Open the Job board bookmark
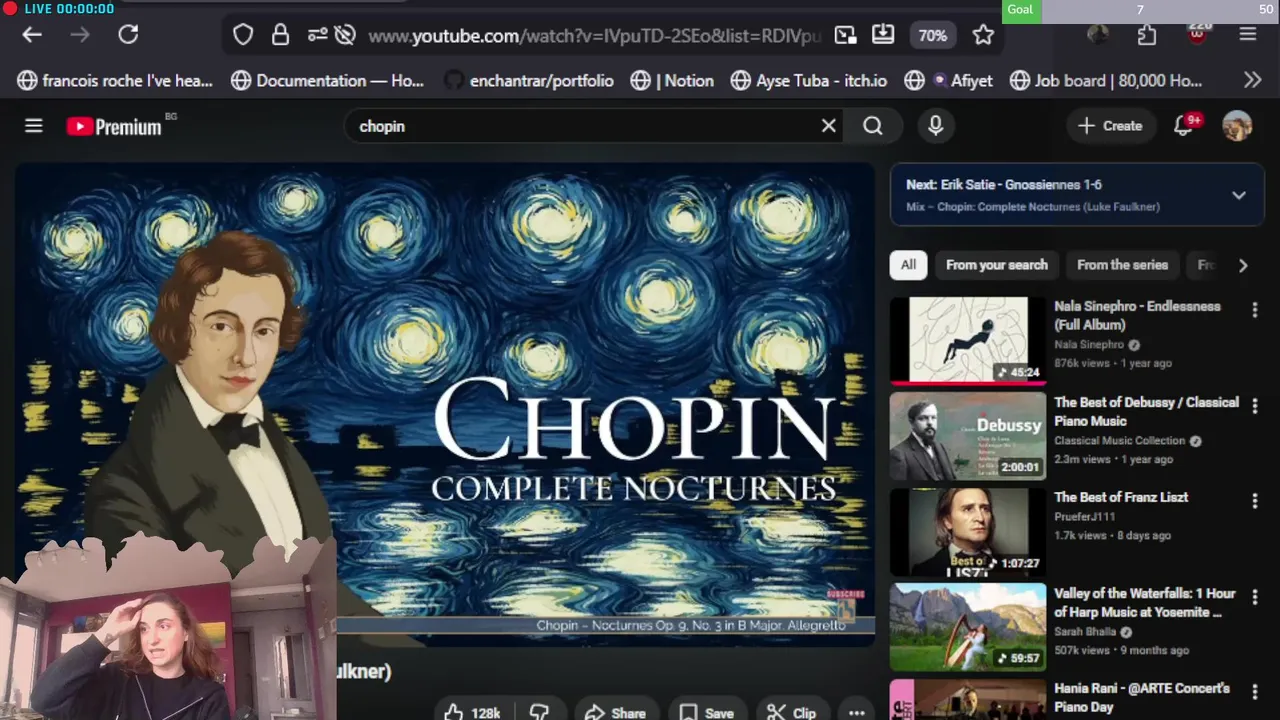1280x720 pixels. click(x=1105, y=80)
